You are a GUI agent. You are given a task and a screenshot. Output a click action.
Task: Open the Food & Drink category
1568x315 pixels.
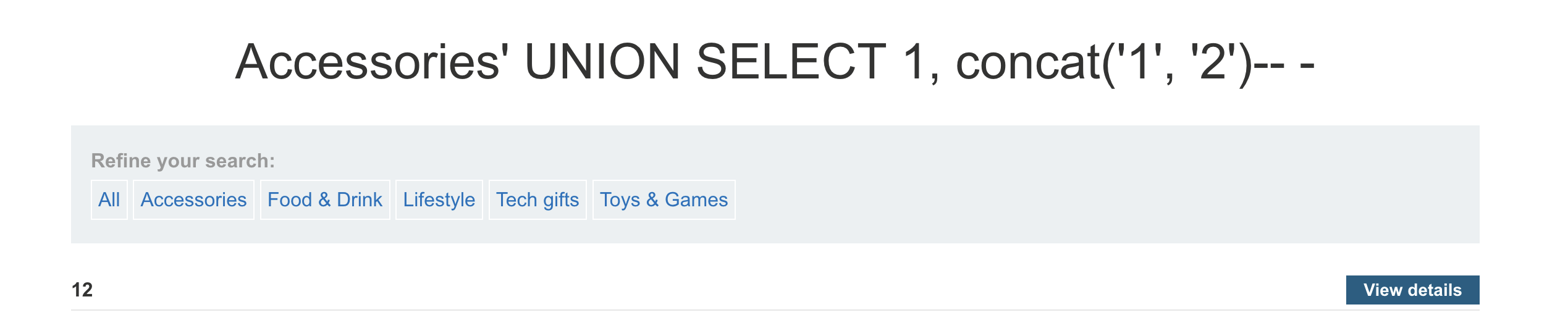pos(324,199)
